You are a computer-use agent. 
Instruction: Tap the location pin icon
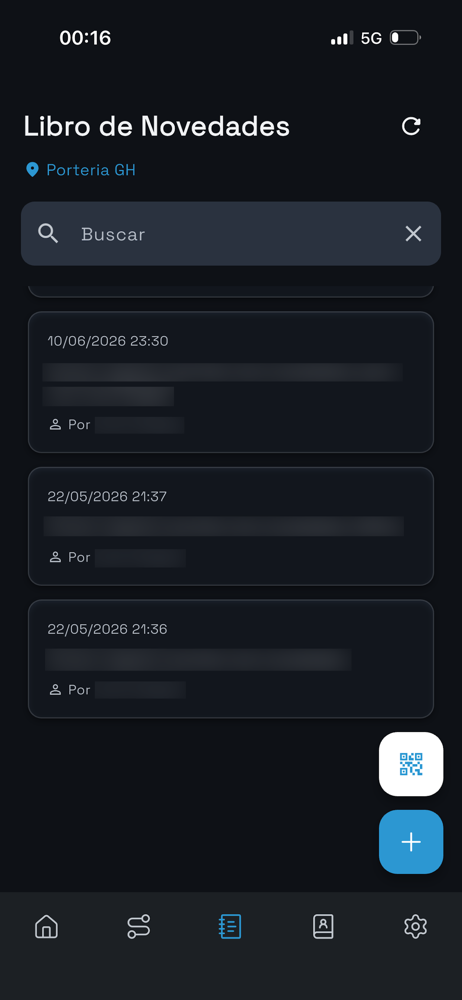click(x=32, y=170)
